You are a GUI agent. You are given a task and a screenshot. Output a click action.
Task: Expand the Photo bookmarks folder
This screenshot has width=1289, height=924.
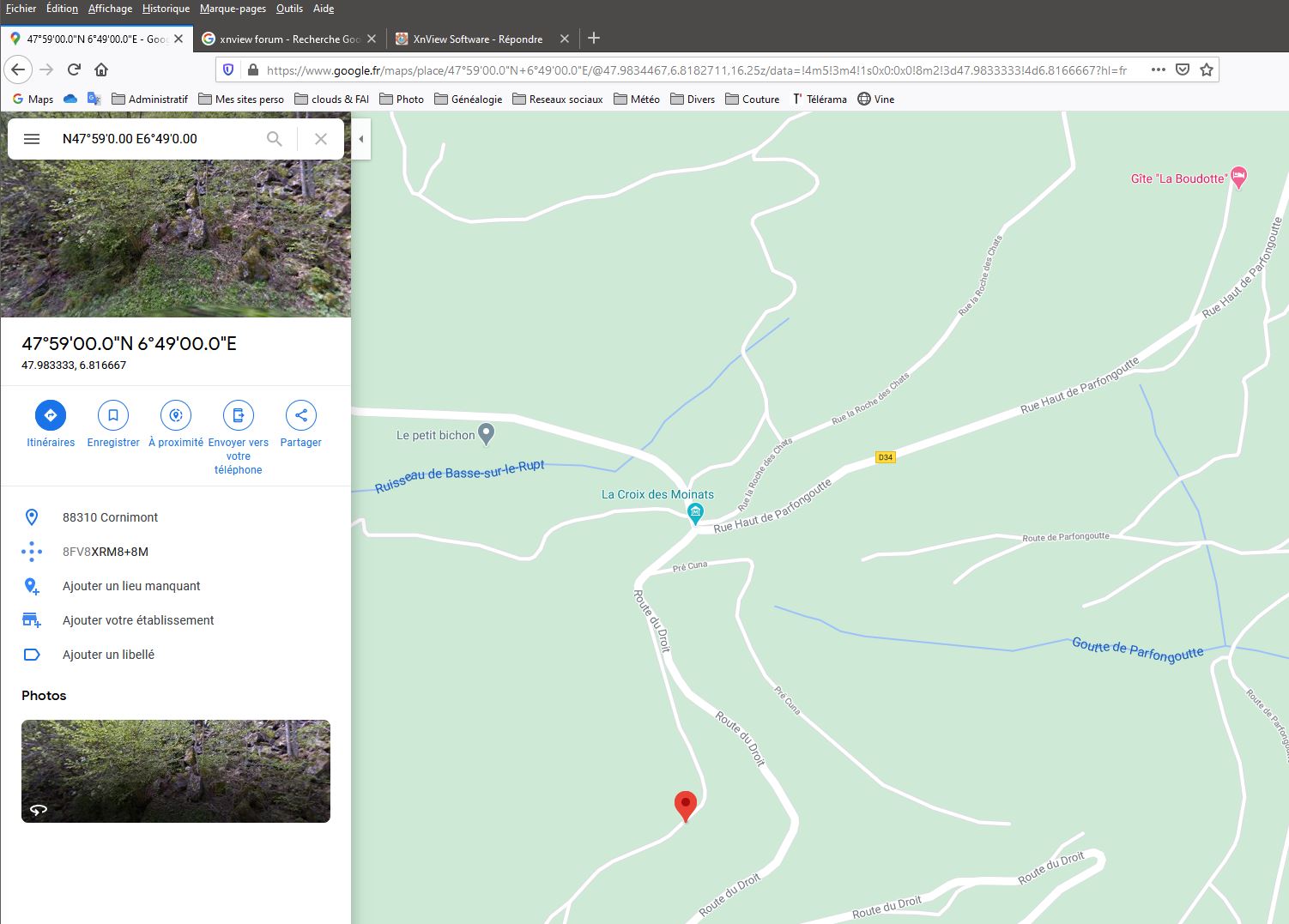point(402,100)
